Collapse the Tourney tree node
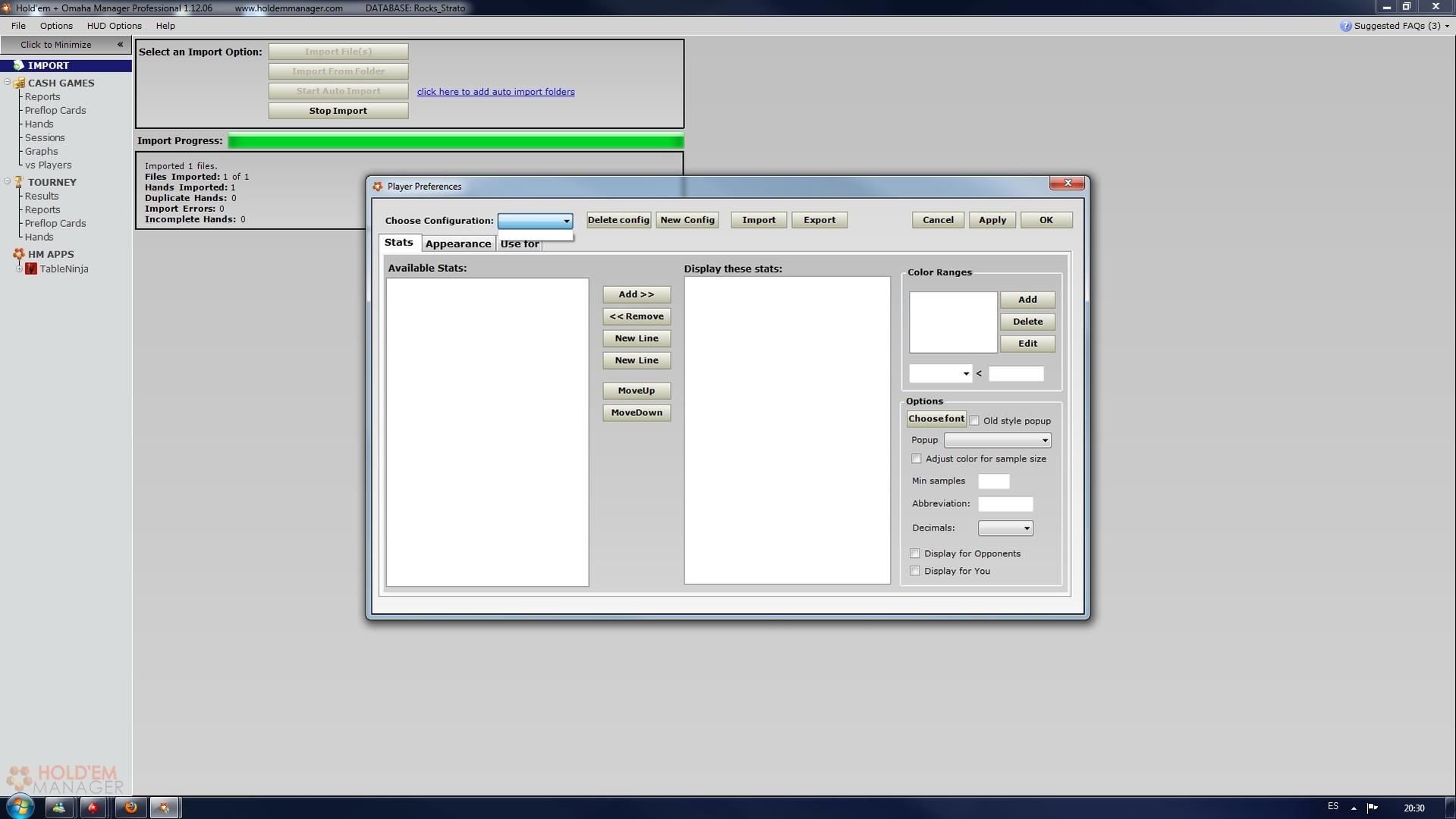The image size is (1456, 819). click(7, 182)
